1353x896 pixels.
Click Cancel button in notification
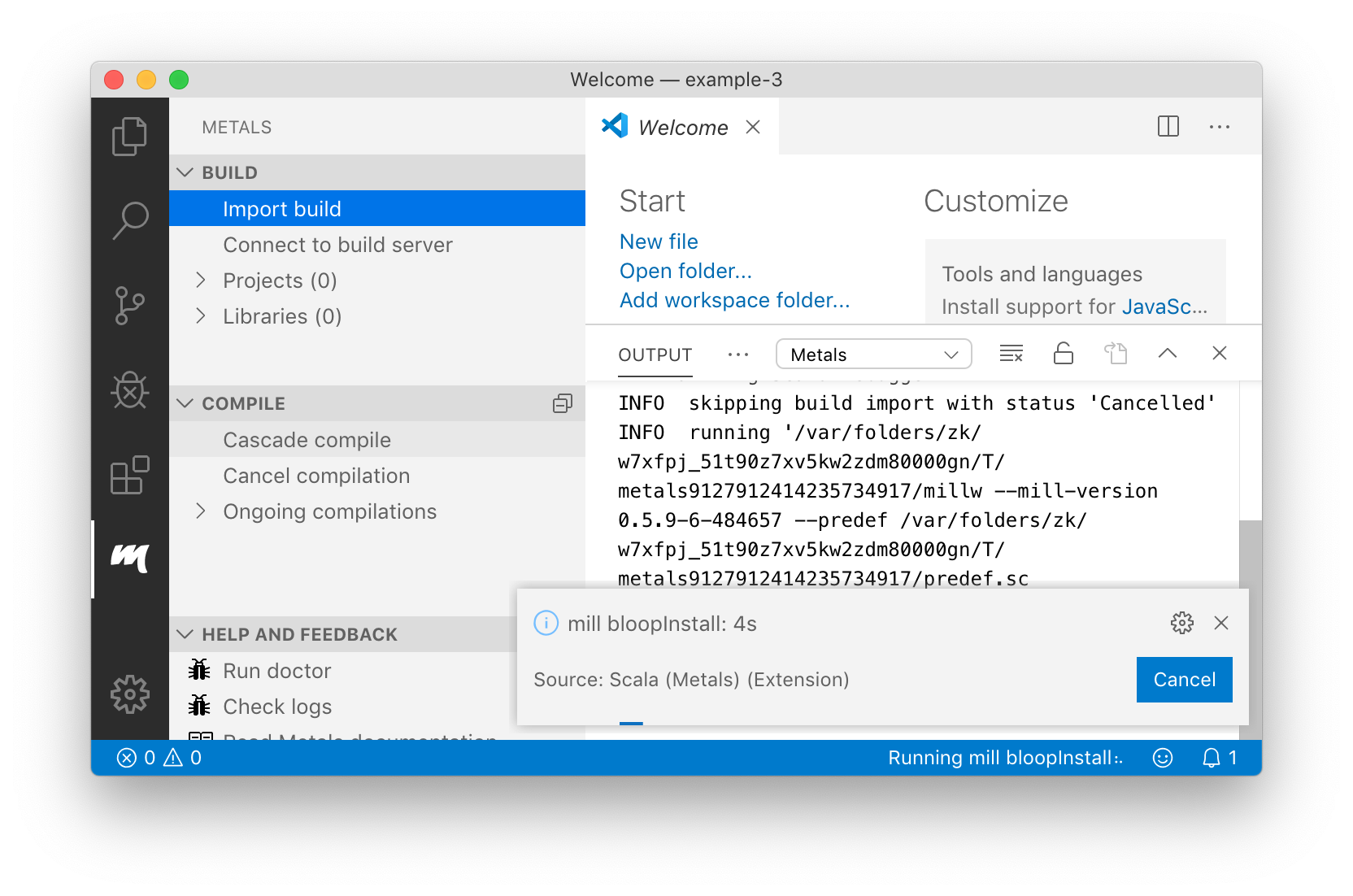[x=1185, y=680]
